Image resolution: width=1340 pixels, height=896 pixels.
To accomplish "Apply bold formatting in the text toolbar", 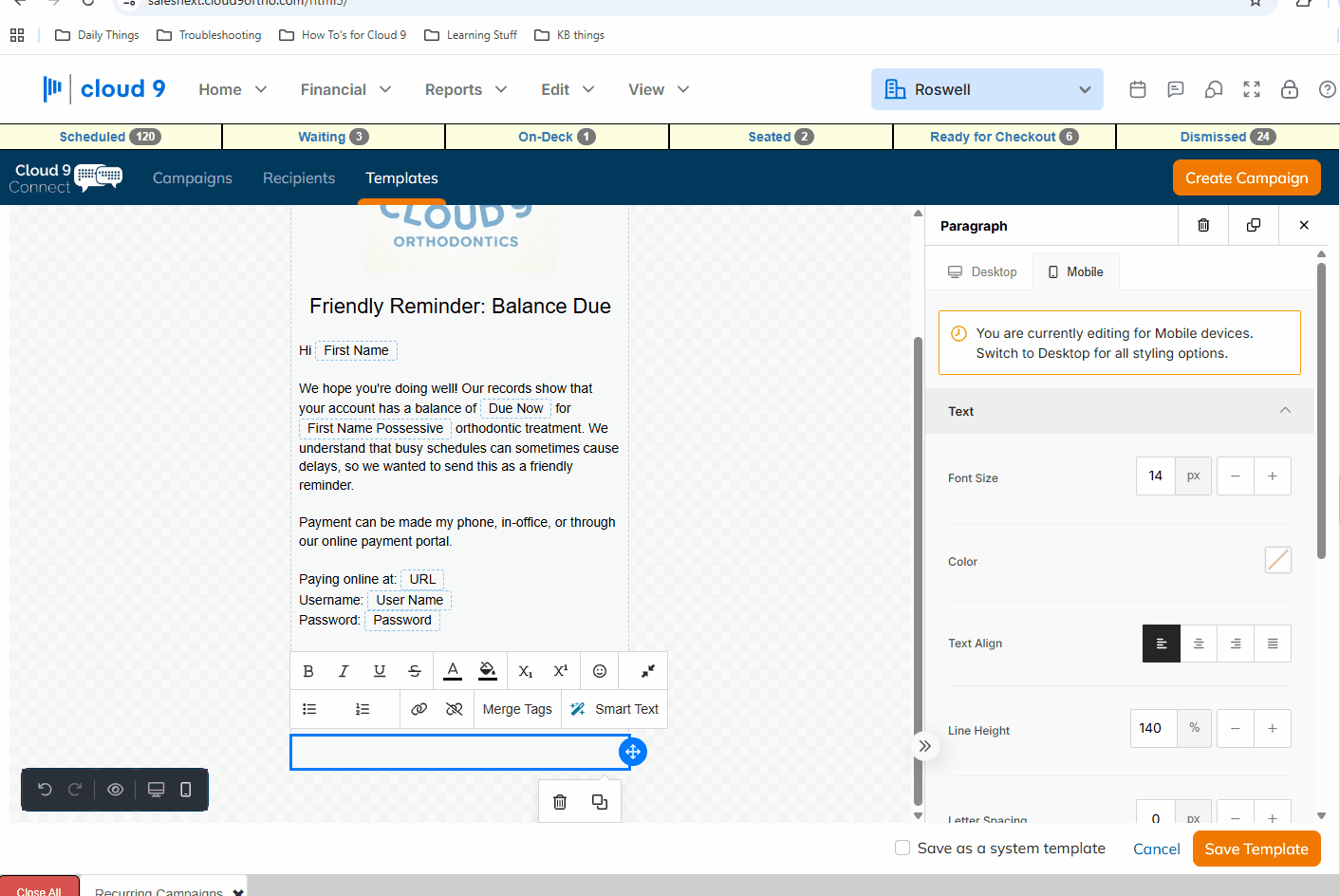I will (x=308, y=671).
